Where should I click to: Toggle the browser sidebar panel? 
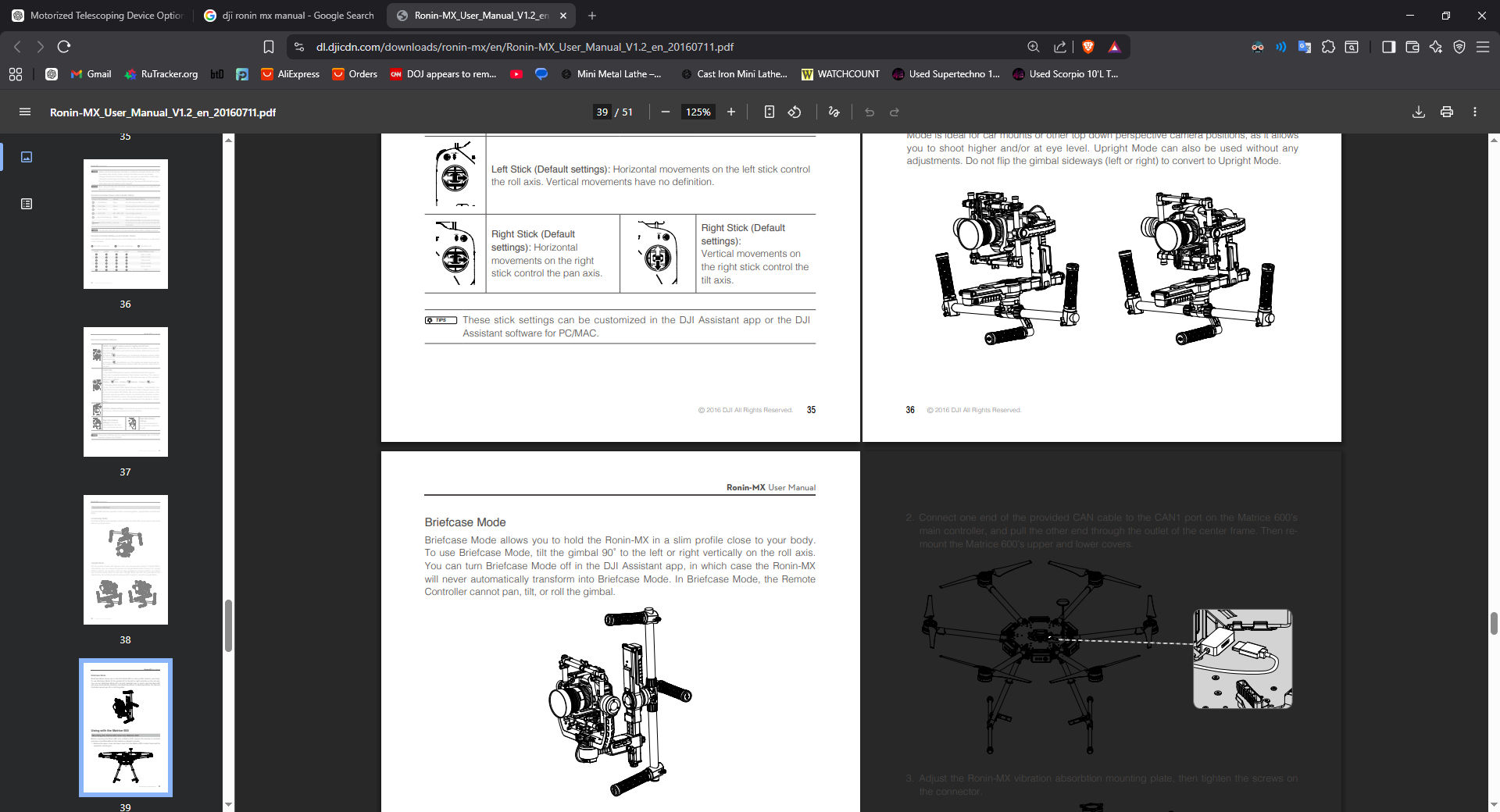[1388, 47]
